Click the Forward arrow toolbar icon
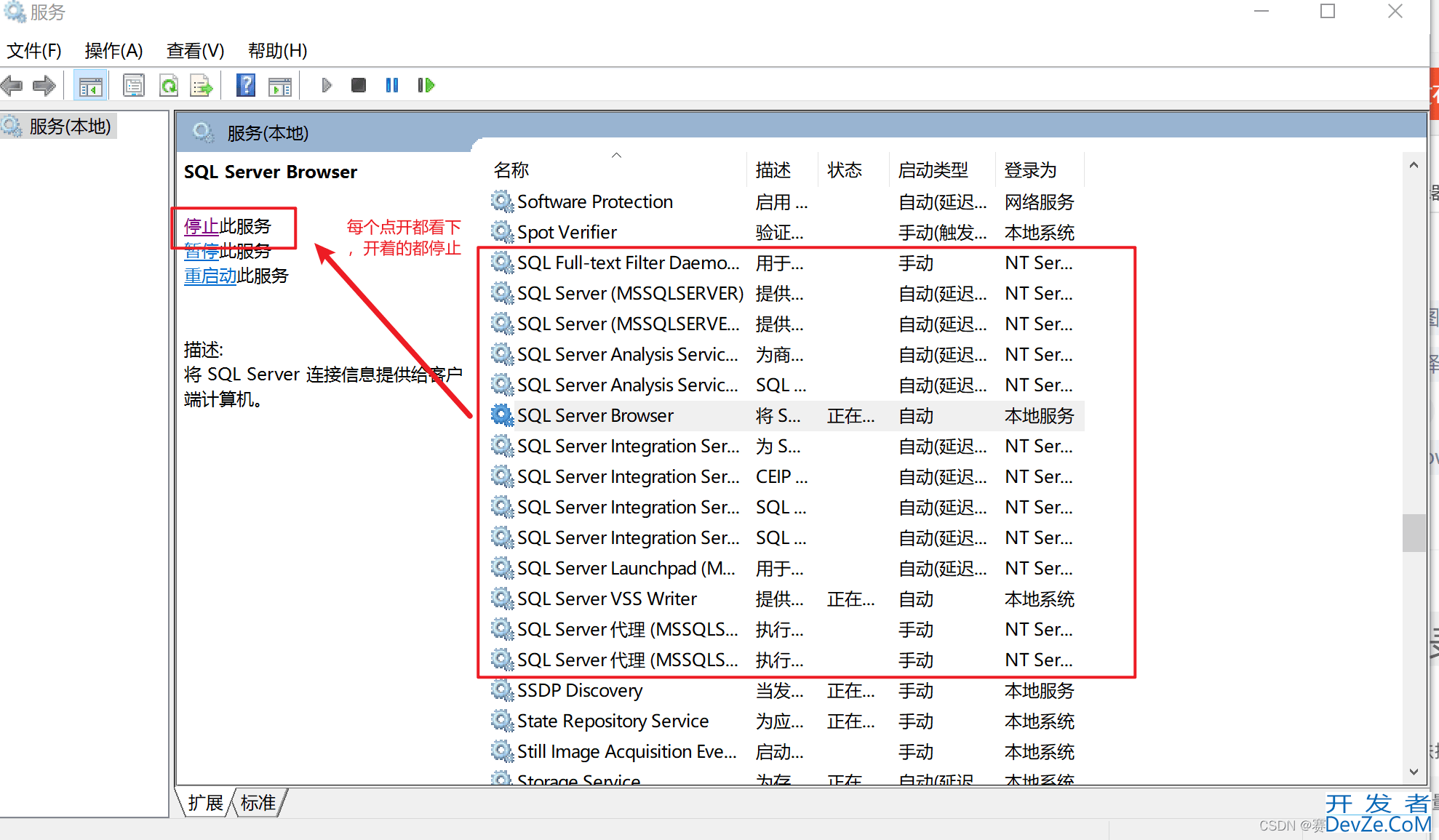The image size is (1439, 840). 44,86
